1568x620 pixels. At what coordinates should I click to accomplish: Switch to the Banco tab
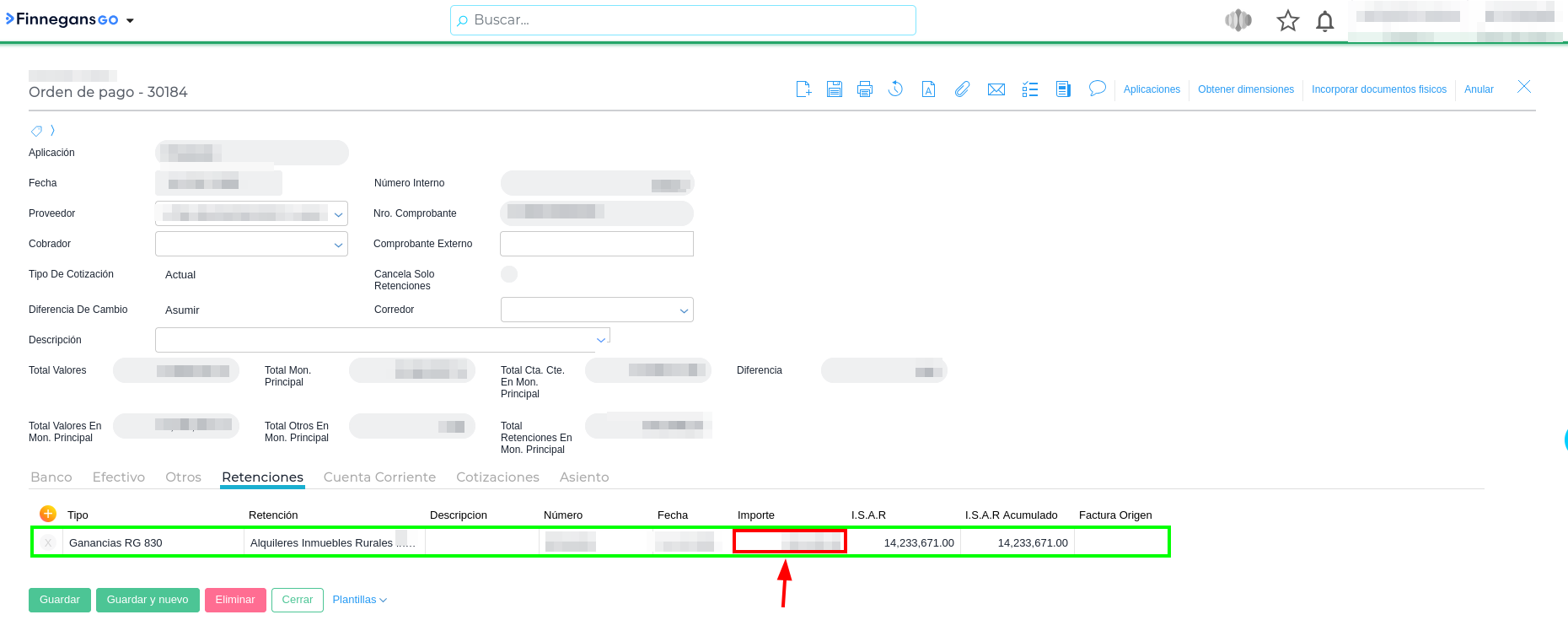pos(51,477)
